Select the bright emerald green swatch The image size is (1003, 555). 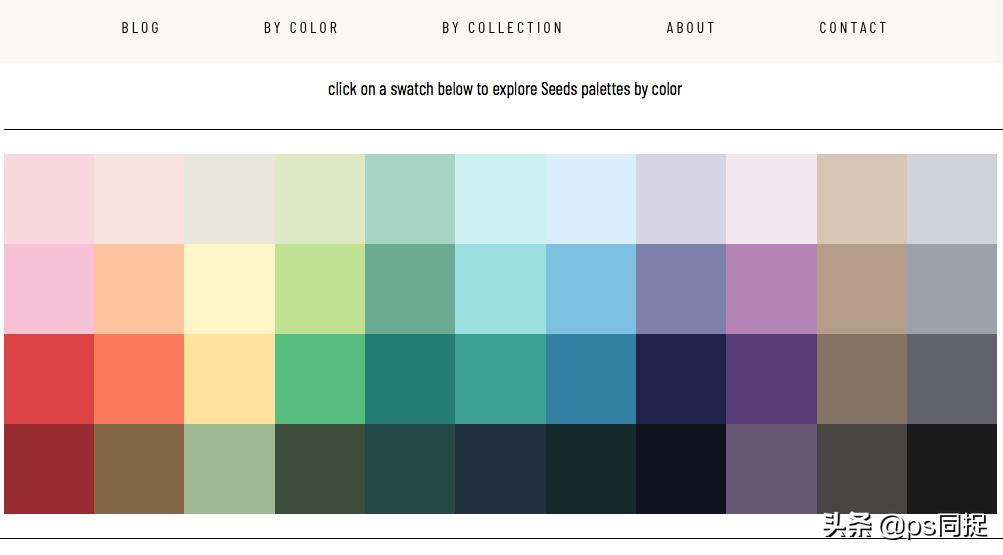320,379
